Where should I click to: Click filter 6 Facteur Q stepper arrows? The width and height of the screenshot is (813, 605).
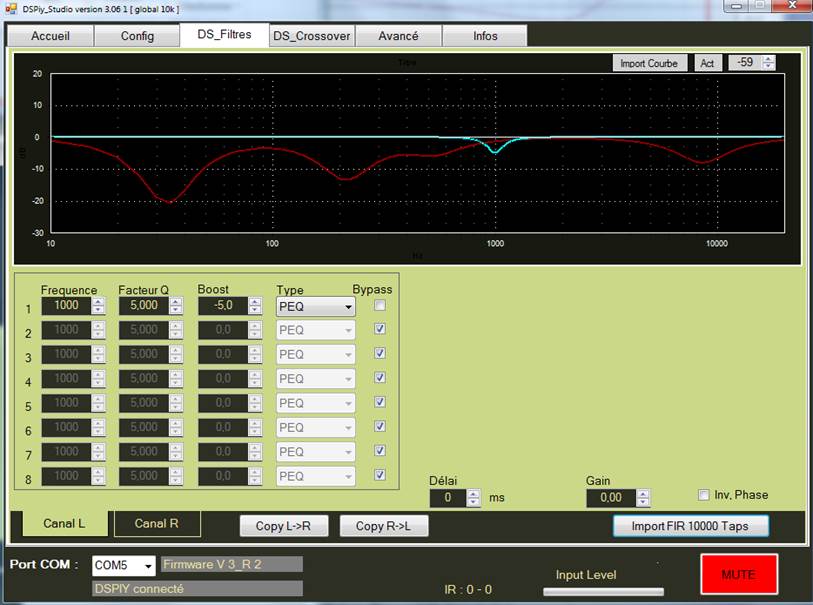[176, 428]
